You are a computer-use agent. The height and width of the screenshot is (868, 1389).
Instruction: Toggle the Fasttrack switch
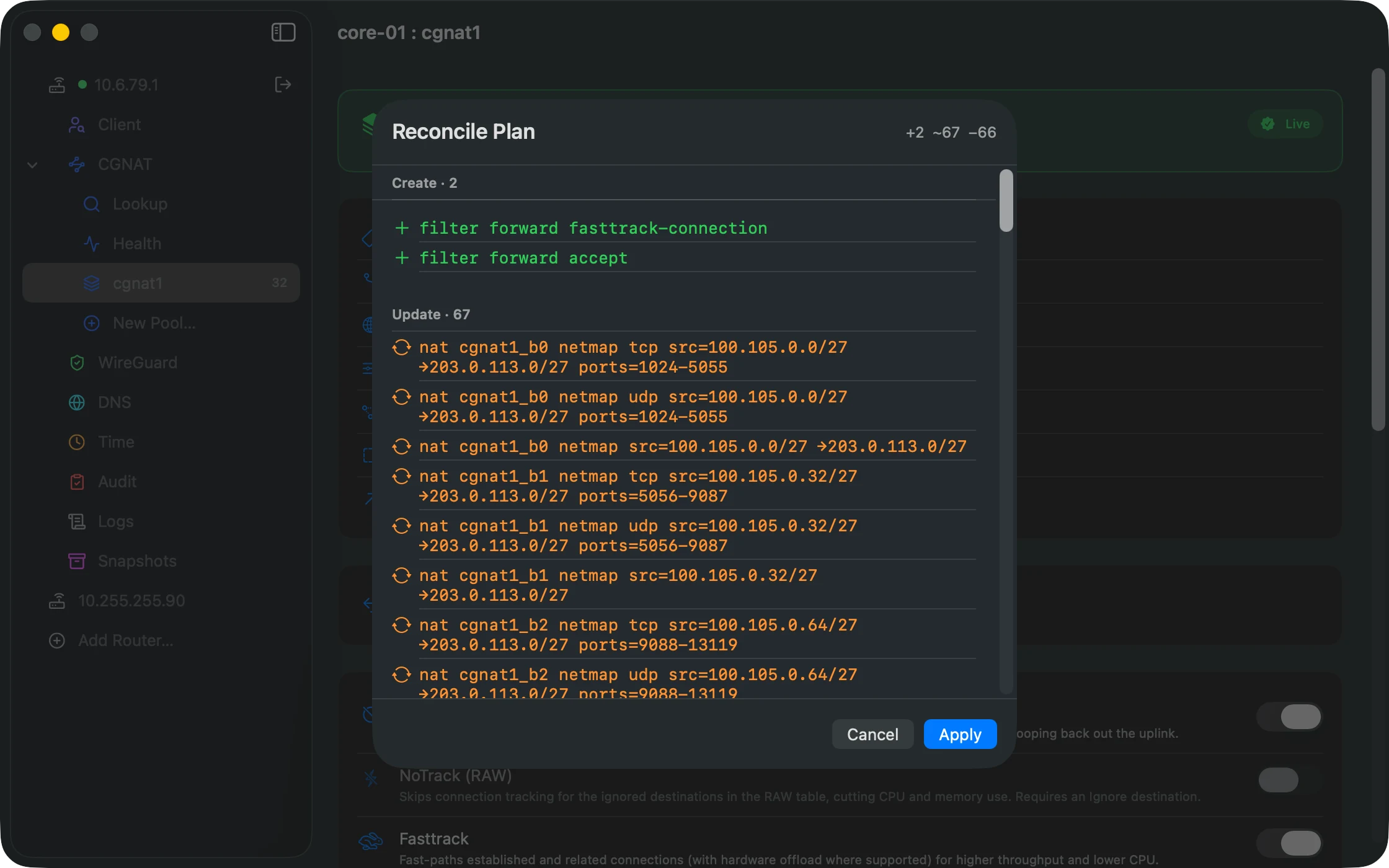[1290, 843]
